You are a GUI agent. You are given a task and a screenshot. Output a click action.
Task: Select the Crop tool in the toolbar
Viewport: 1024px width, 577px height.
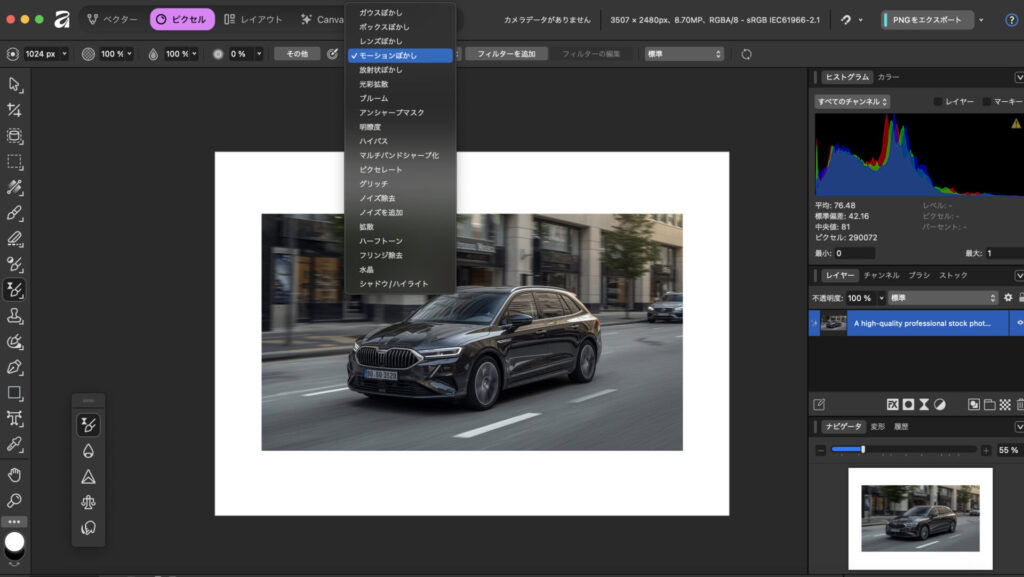coord(15,110)
